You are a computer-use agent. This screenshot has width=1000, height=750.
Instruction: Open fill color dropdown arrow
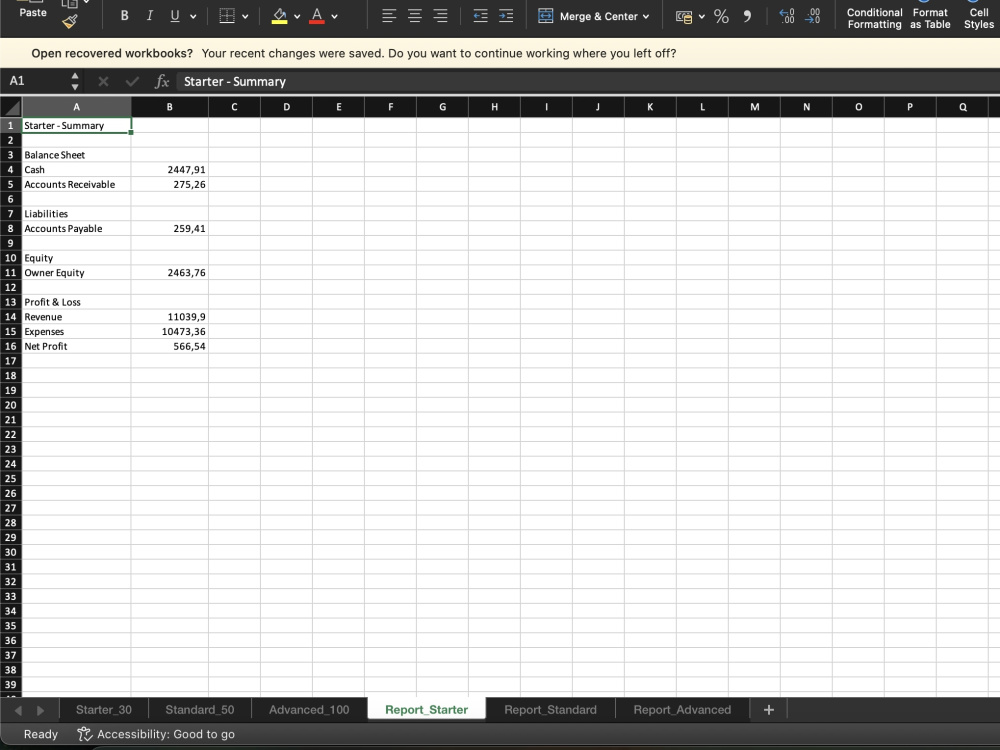click(x=297, y=17)
